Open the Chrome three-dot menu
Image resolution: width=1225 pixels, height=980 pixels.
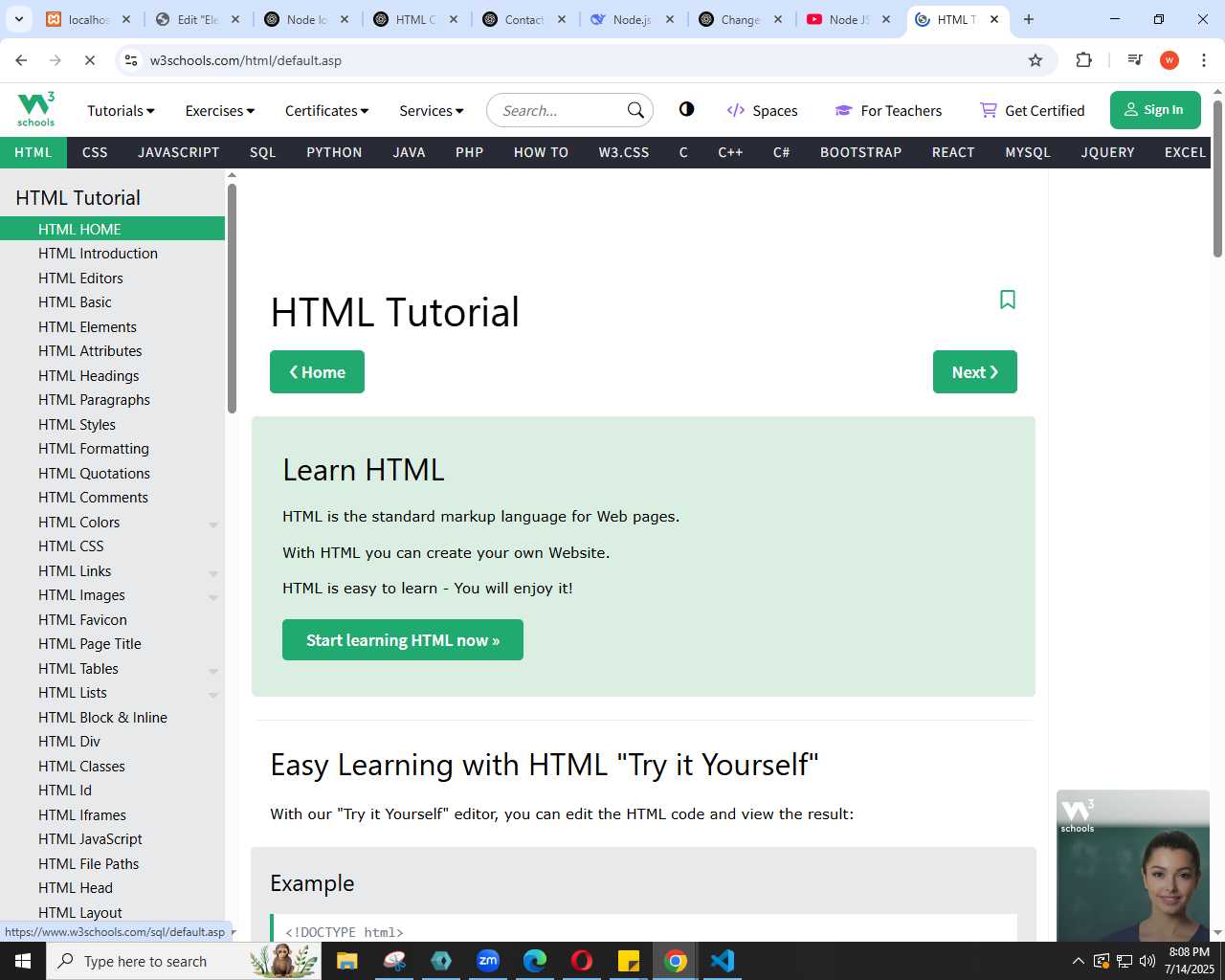(x=1204, y=60)
